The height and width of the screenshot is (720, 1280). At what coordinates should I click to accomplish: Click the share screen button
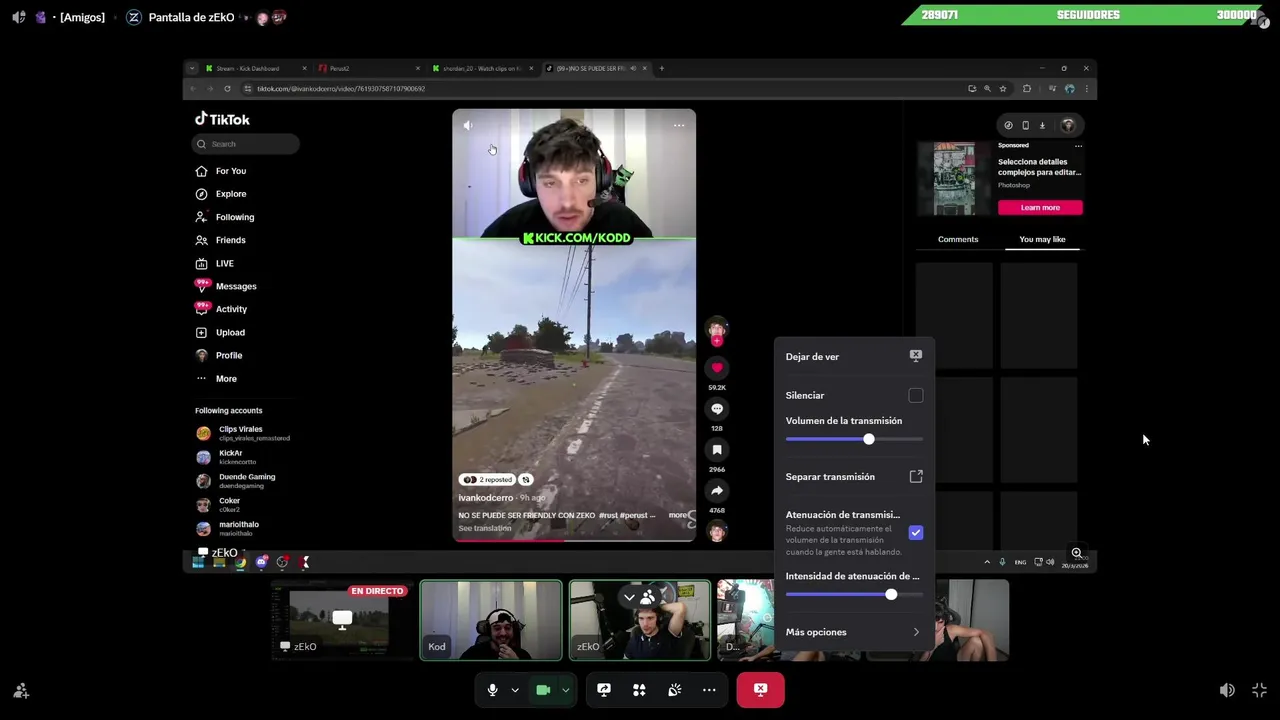tap(604, 690)
